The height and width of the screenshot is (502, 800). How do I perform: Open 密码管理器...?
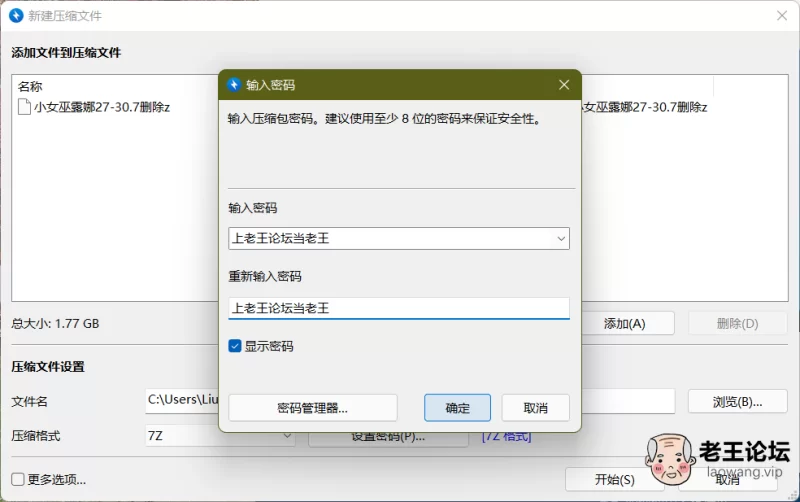[312, 408]
